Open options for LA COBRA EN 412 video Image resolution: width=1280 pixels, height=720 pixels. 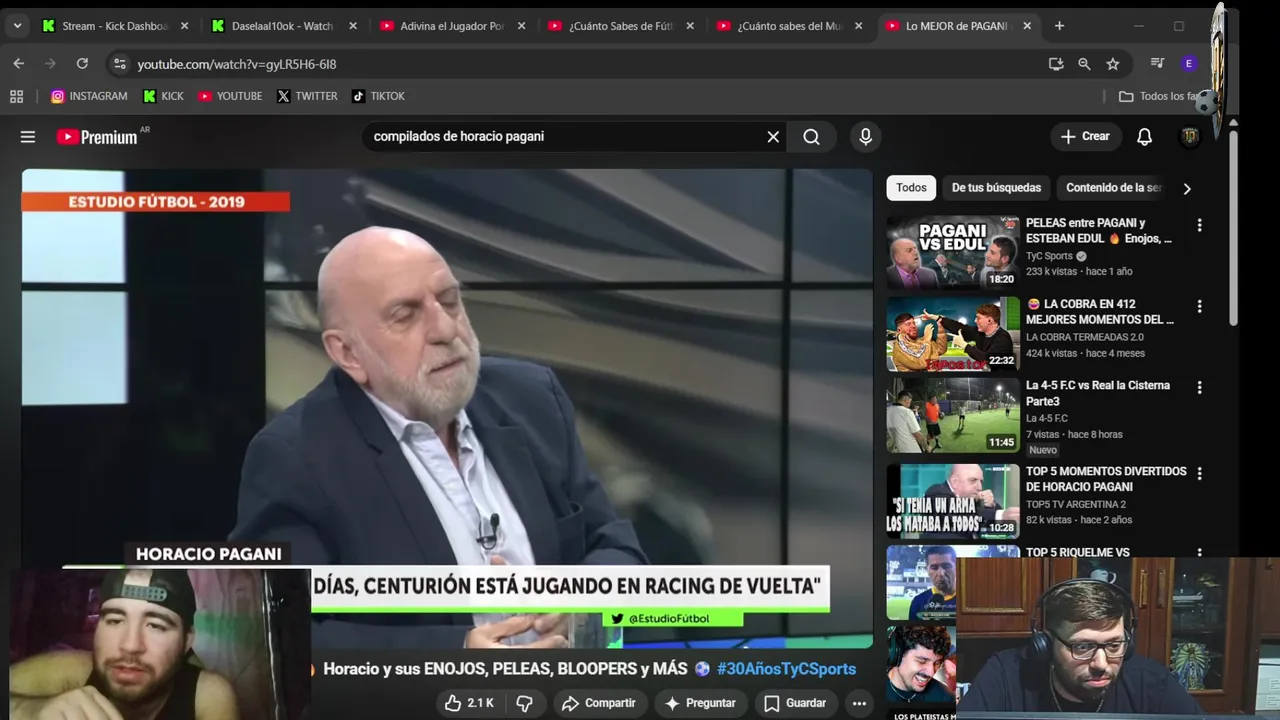coord(1199,307)
